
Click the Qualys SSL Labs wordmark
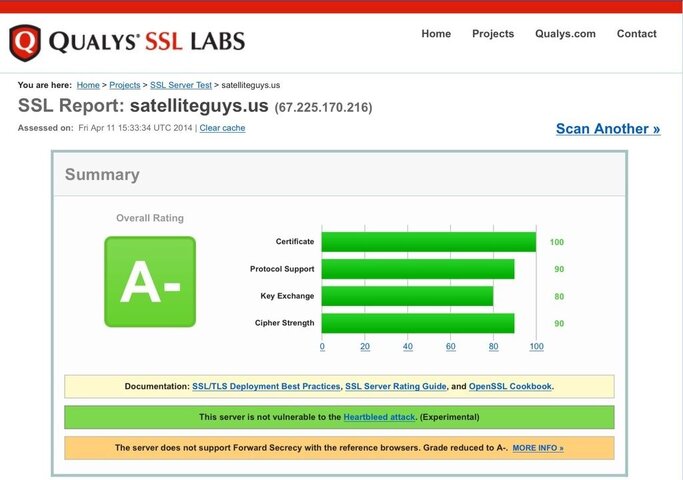tap(147, 42)
